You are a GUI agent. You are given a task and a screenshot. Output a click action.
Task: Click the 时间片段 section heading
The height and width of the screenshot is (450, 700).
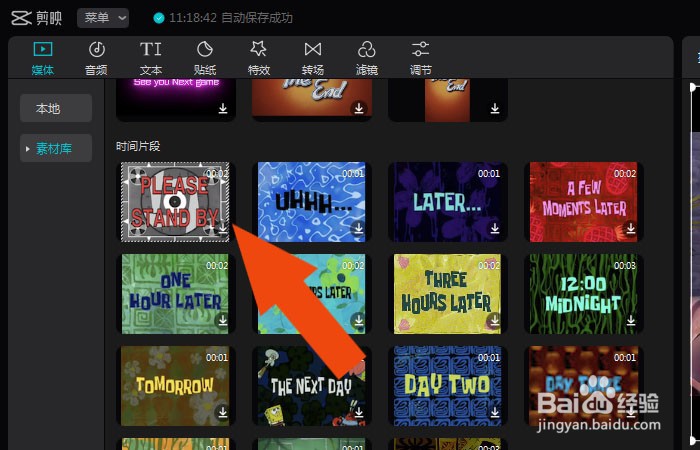click(x=138, y=146)
